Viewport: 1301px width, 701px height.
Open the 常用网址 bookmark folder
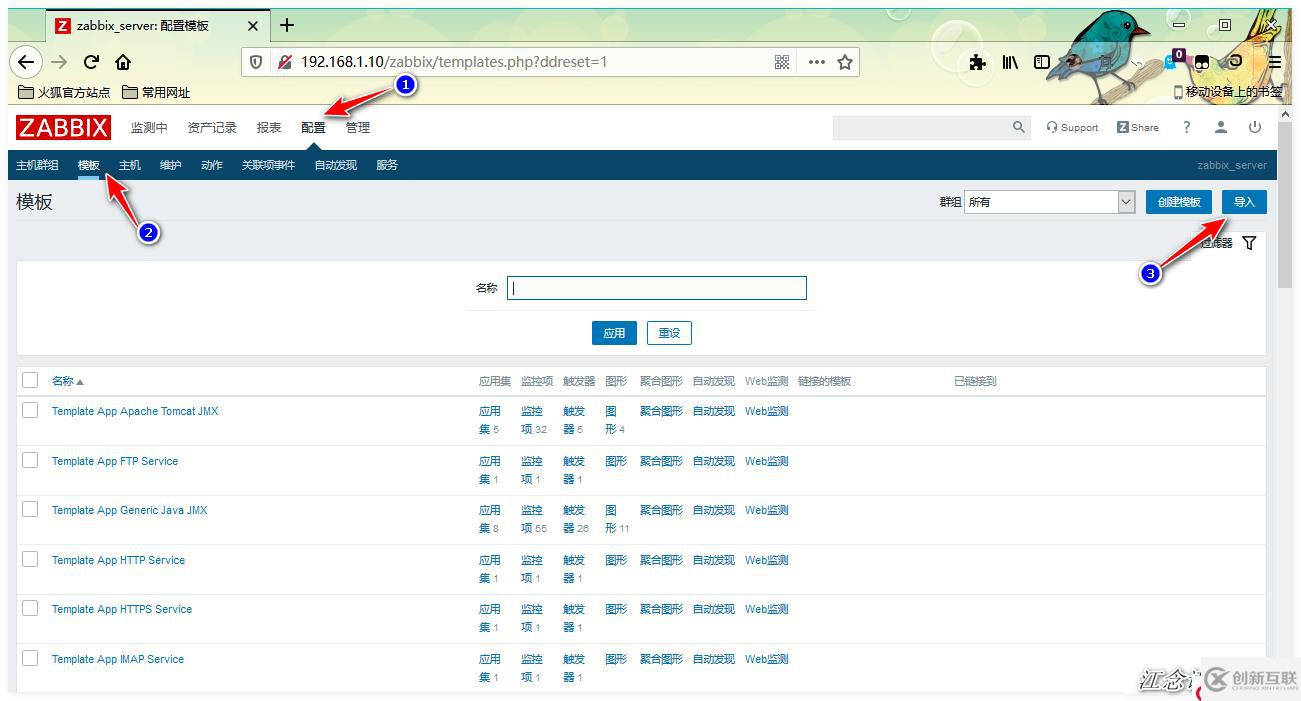pyautogui.click(x=156, y=92)
